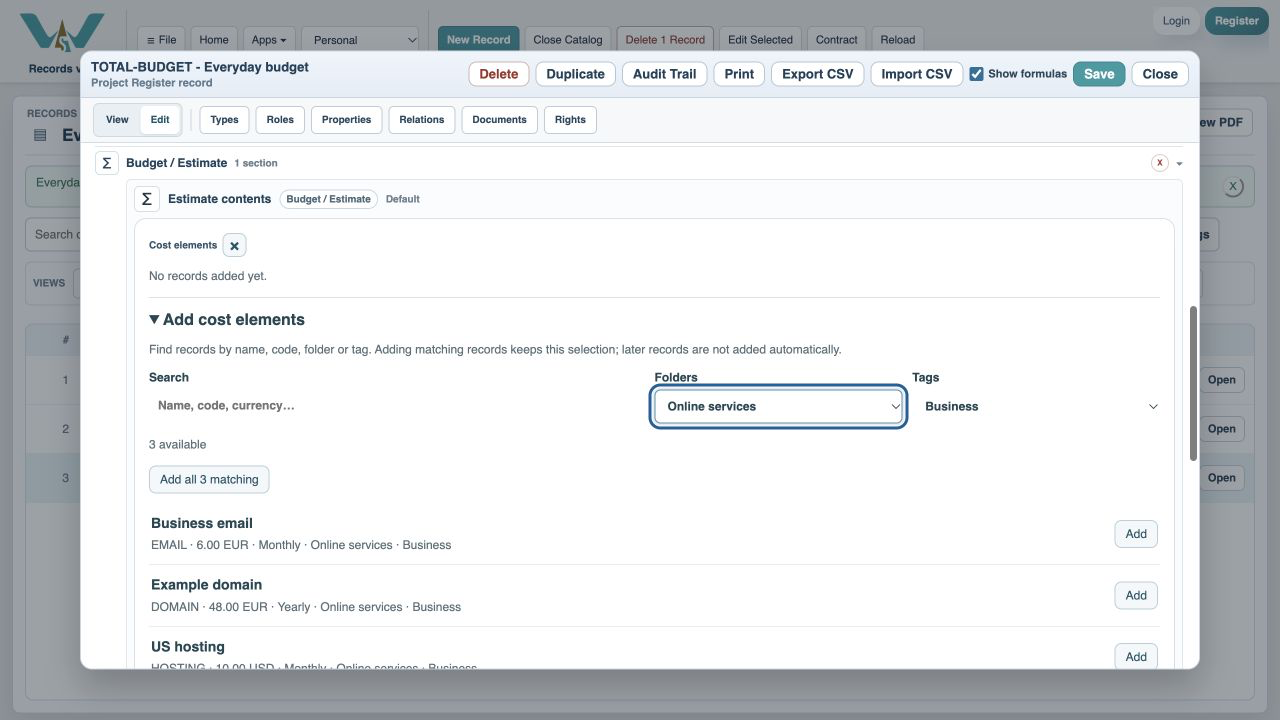The height and width of the screenshot is (720, 1280).
Task: Duplicate this record
Action: (x=575, y=74)
